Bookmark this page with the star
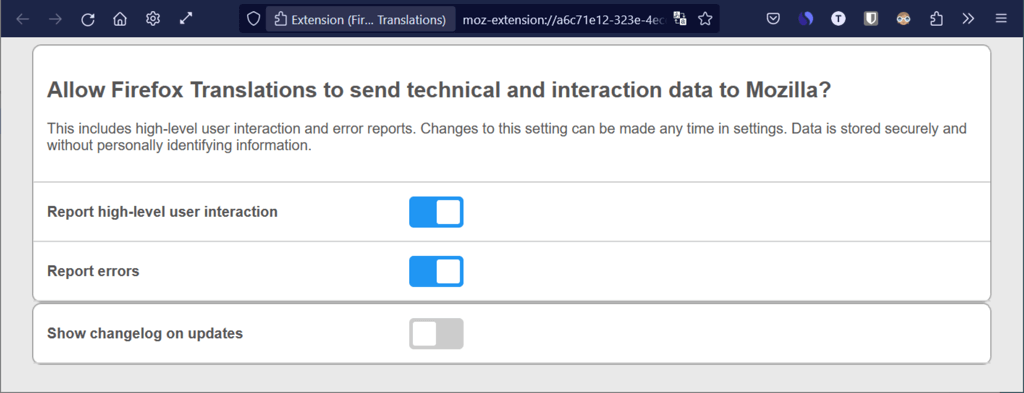Image resolution: width=1024 pixels, height=393 pixels. (x=705, y=19)
